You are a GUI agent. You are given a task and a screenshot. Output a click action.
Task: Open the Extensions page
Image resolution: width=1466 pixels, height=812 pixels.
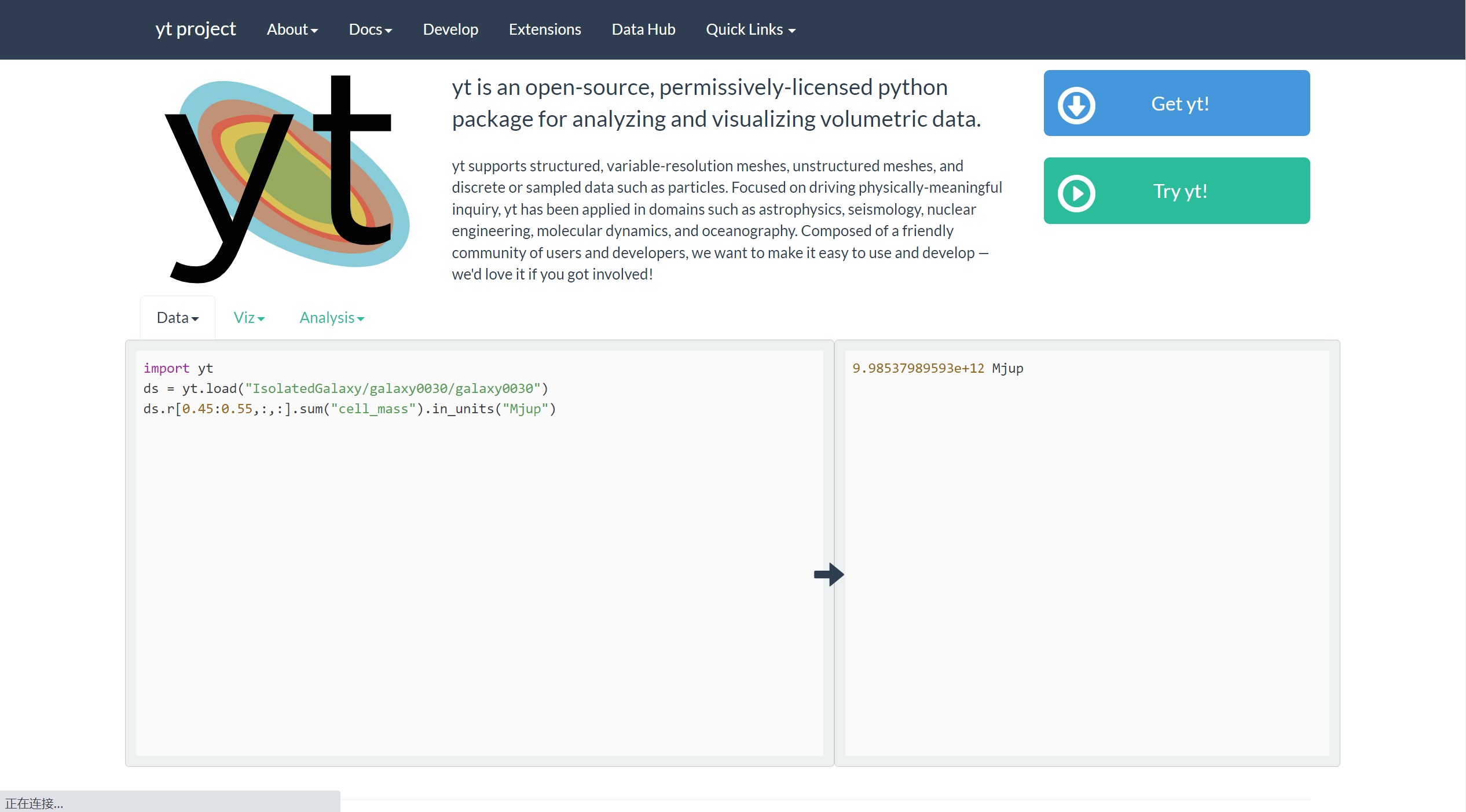[x=545, y=30]
